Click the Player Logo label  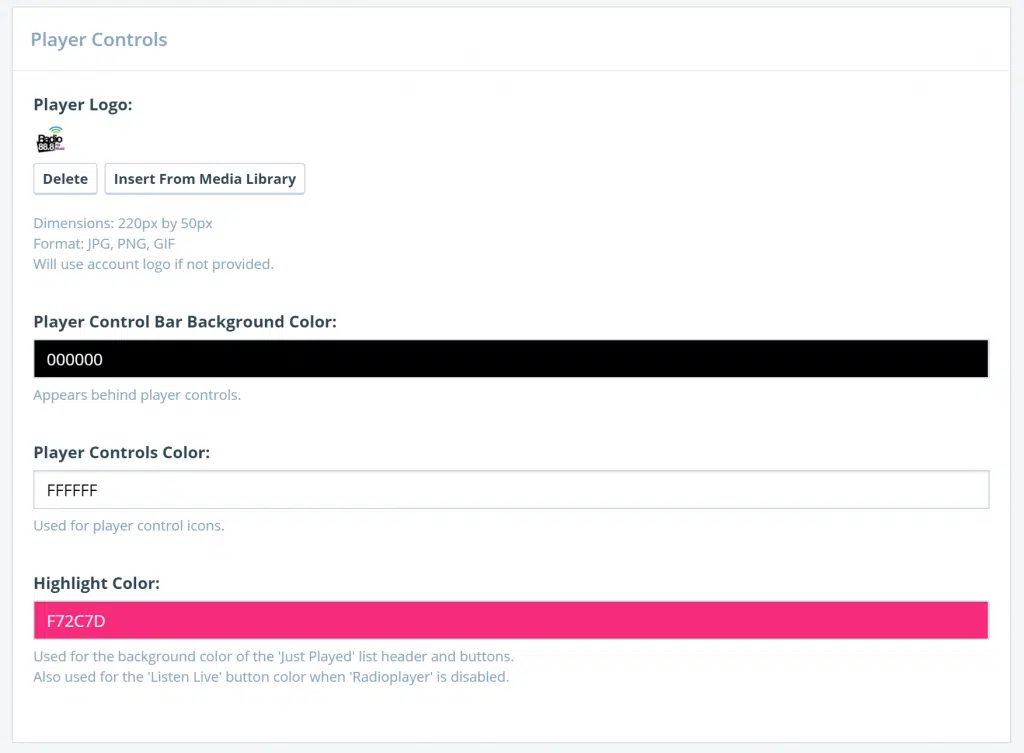coord(83,105)
